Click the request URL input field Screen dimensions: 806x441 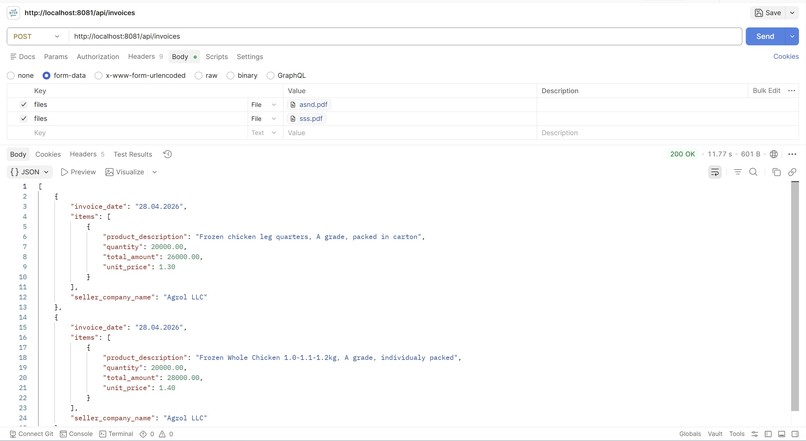coord(405,36)
